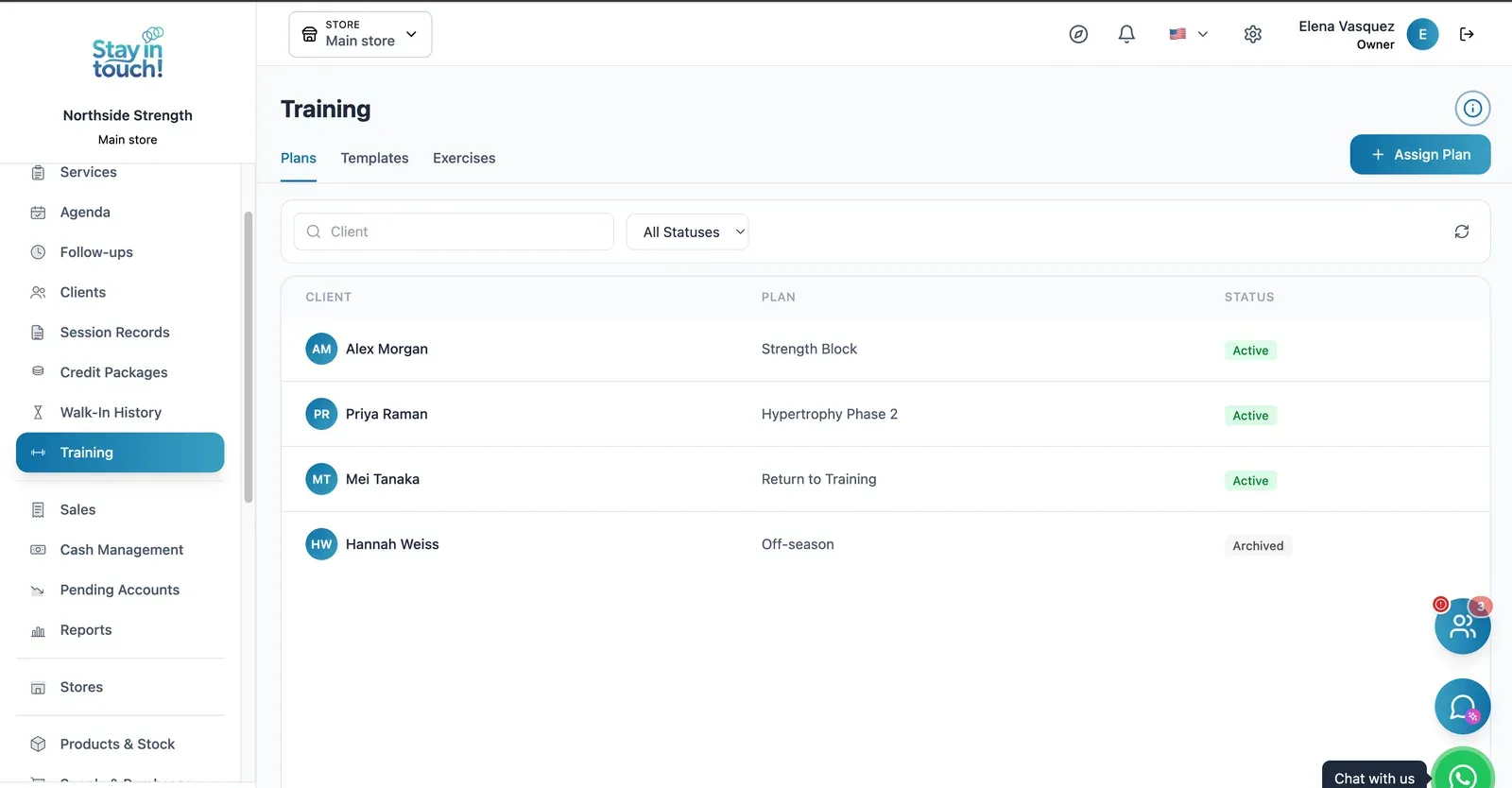
Task: Open the team users floating button
Action: point(1462,625)
